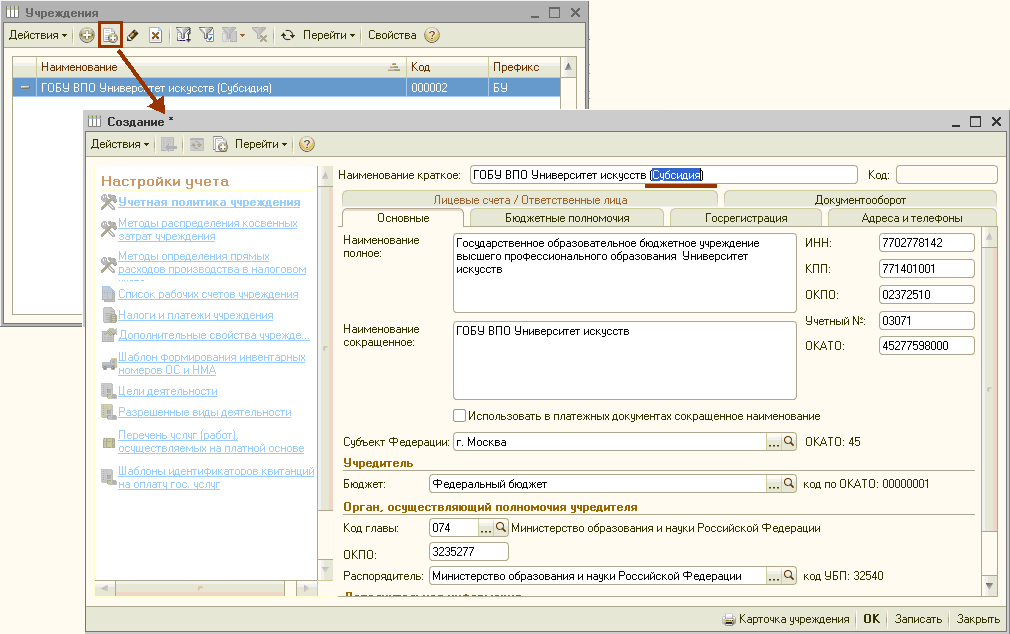Click the copy item icon highlighted in the Учреждения toolbar
This screenshot has width=1010, height=634.
pyautogui.click(x=110, y=35)
